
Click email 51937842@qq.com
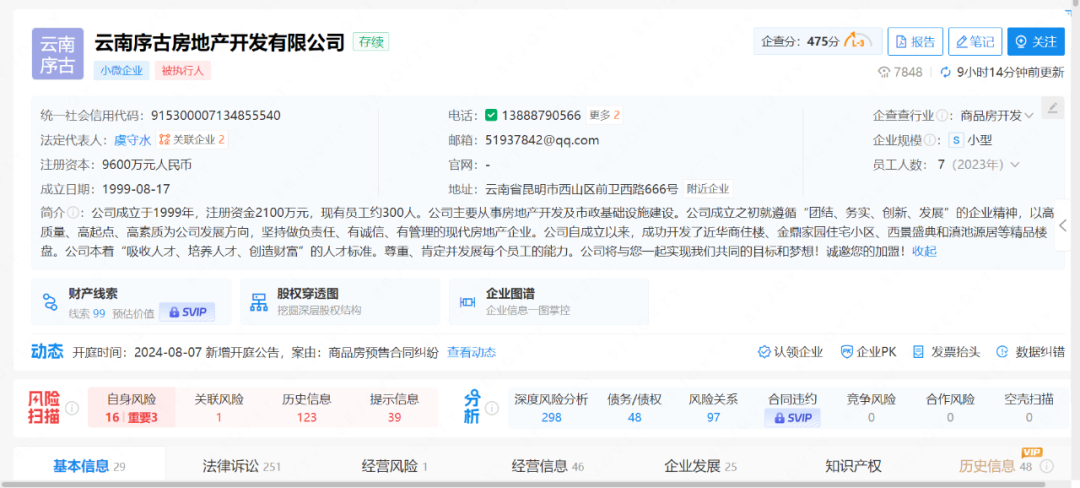point(542,140)
